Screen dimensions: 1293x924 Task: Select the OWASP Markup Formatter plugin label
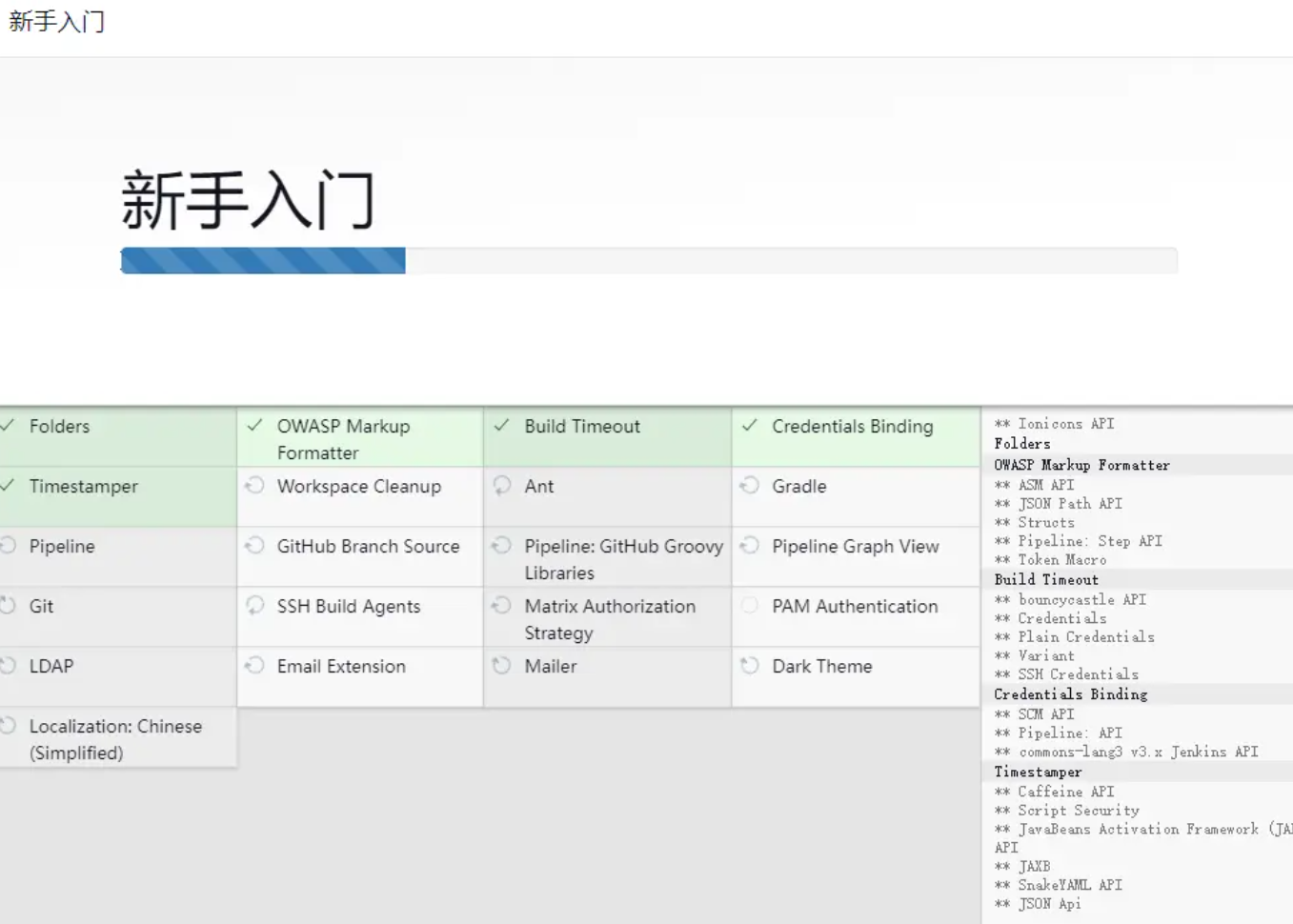pos(344,439)
